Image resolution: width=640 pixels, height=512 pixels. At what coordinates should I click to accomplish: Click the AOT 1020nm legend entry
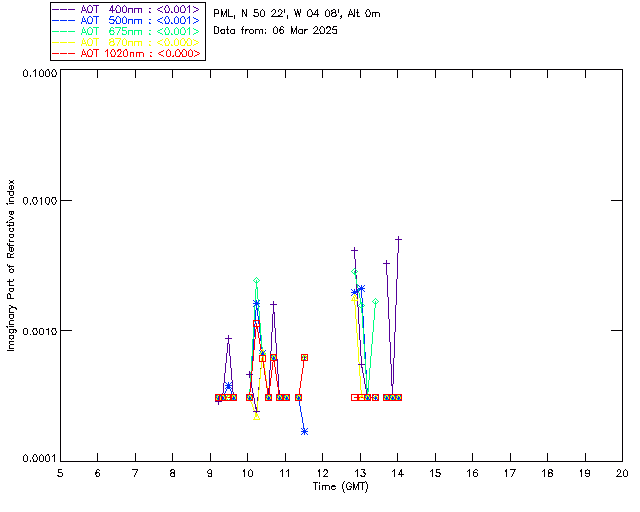126,53
